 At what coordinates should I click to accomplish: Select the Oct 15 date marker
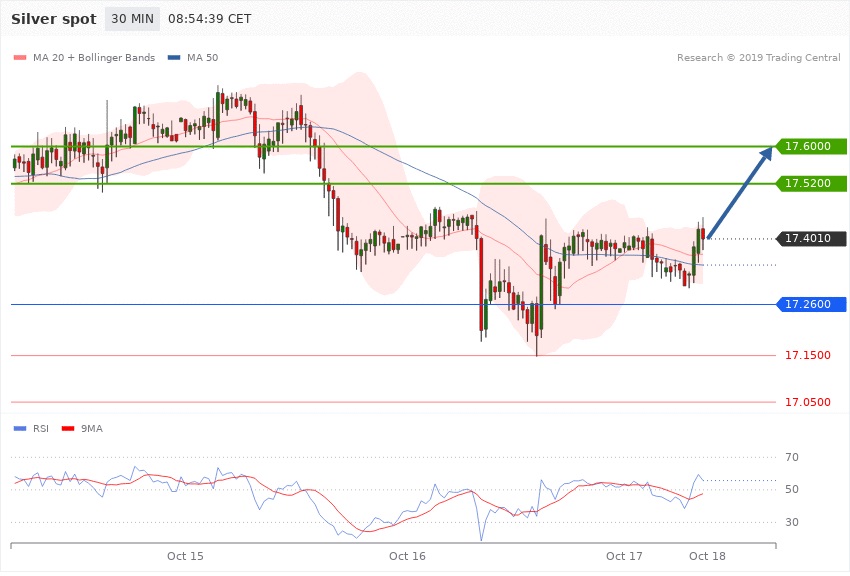pos(185,555)
